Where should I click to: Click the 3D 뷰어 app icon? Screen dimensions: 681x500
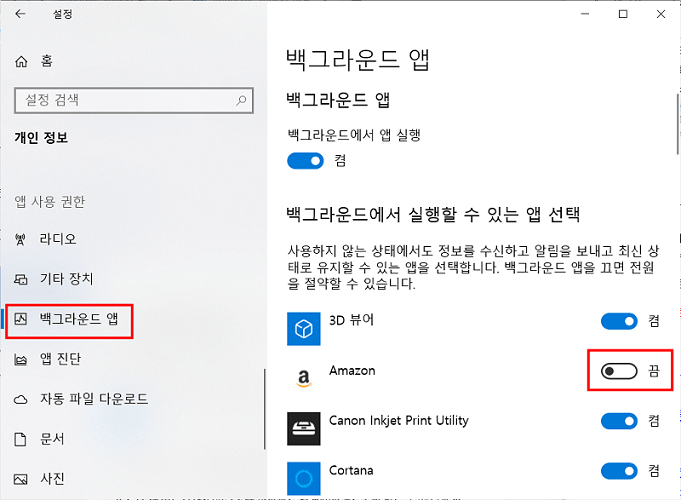pos(304,329)
